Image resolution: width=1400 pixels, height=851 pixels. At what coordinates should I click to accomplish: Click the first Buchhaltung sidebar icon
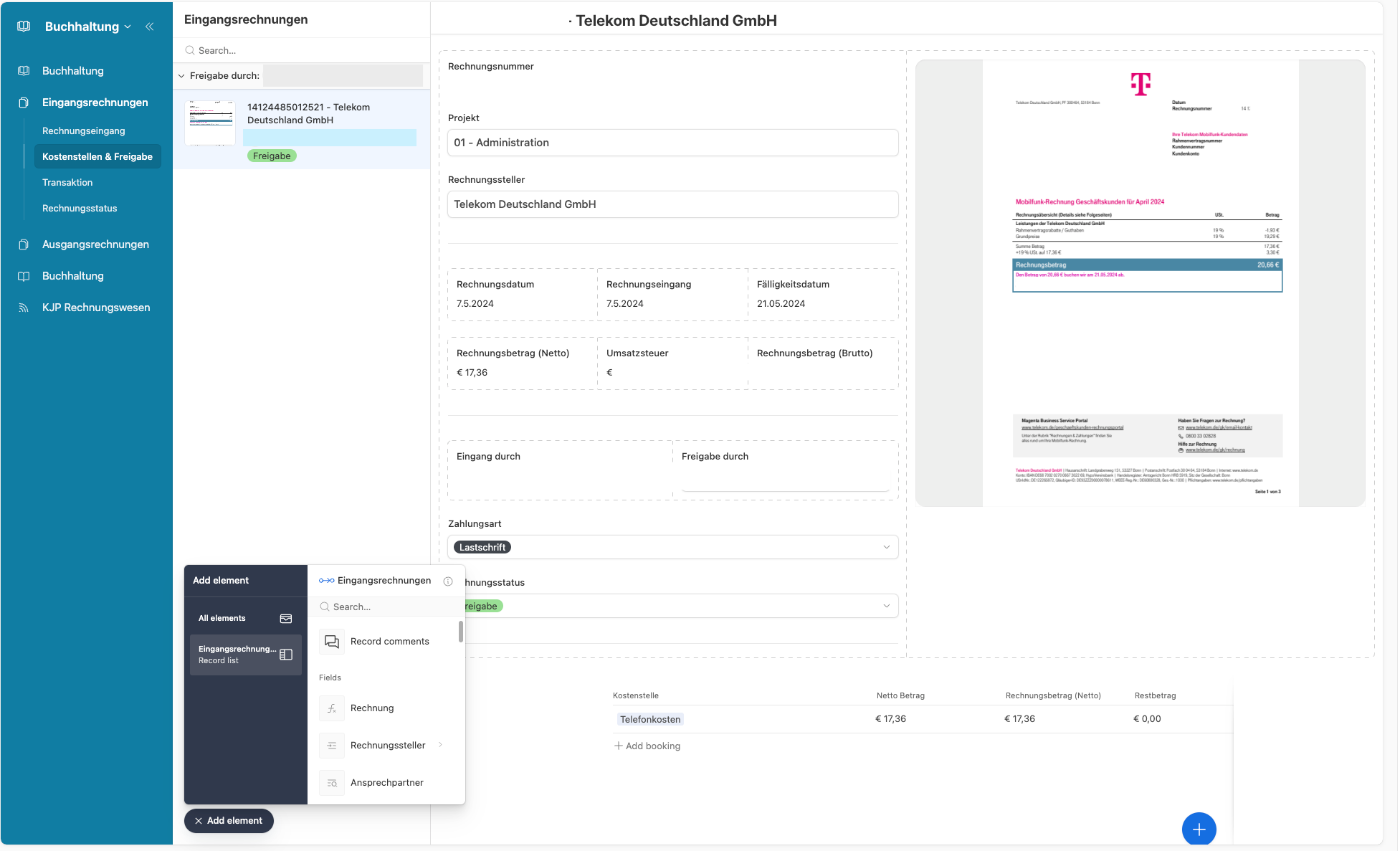24,71
